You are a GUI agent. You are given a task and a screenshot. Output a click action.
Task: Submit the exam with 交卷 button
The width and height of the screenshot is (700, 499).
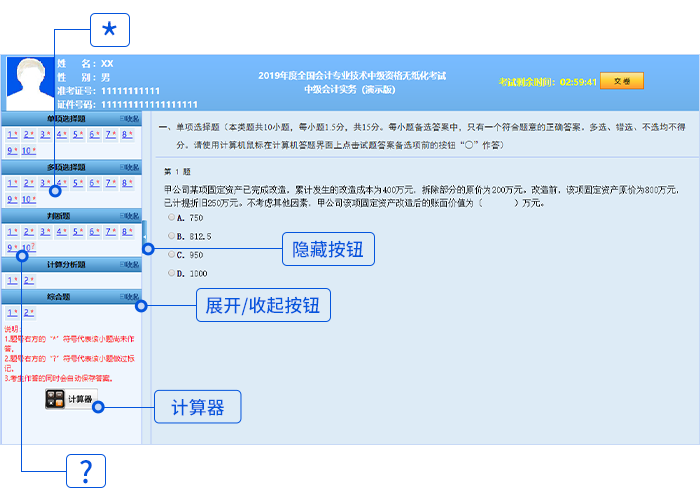tap(622, 82)
